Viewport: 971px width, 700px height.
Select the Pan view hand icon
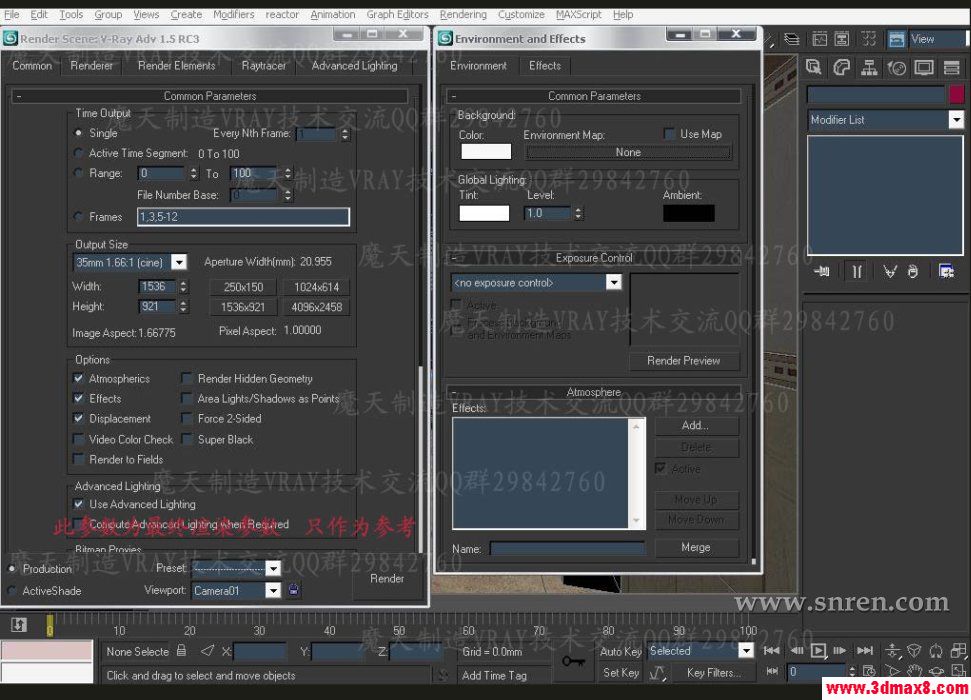tap(915, 671)
